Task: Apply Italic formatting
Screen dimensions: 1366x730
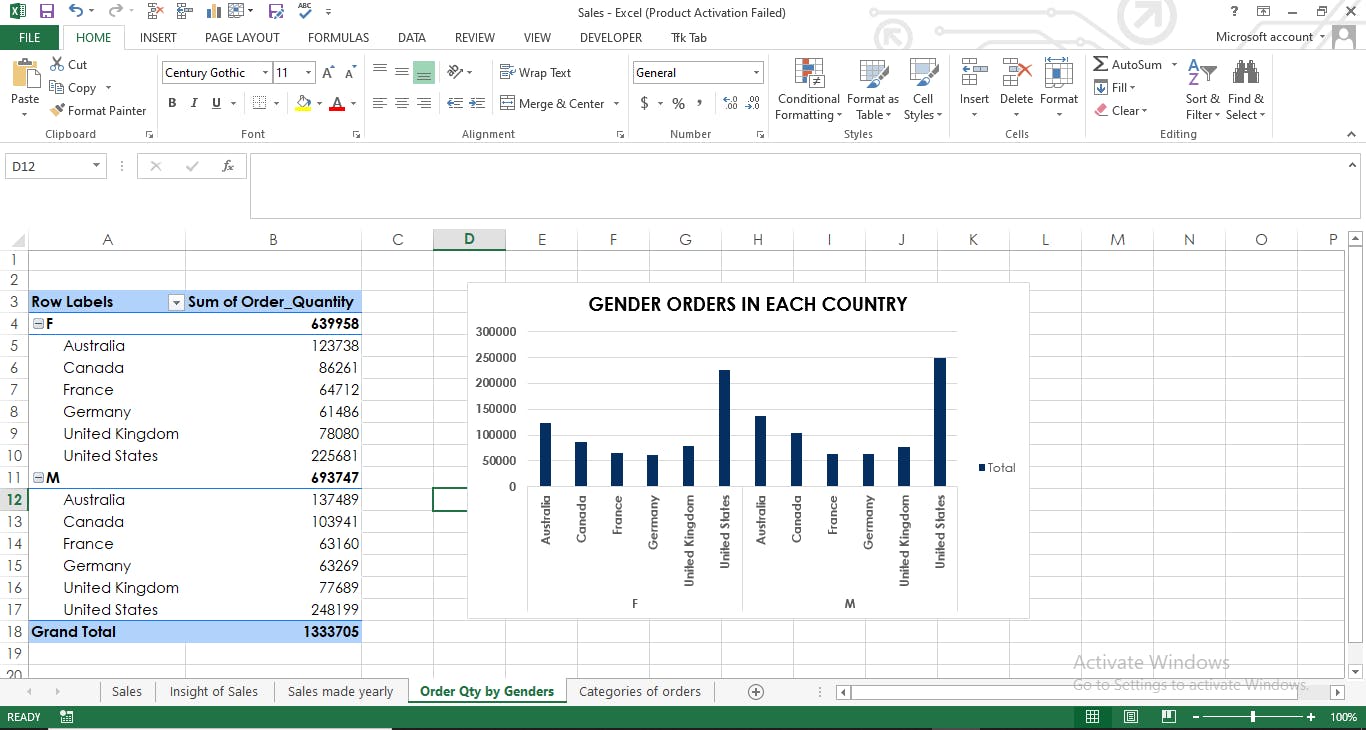Action: pyautogui.click(x=194, y=103)
